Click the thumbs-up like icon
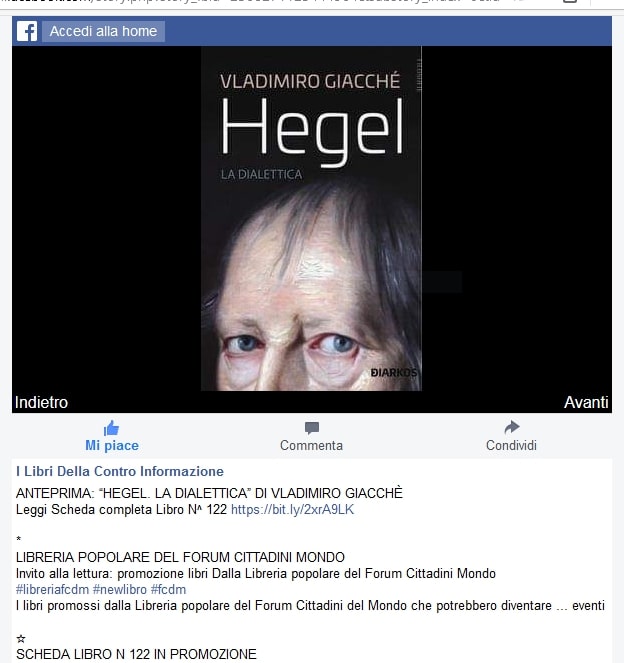Image resolution: width=624 pixels, height=663 pixels. [x=112, y=428]
